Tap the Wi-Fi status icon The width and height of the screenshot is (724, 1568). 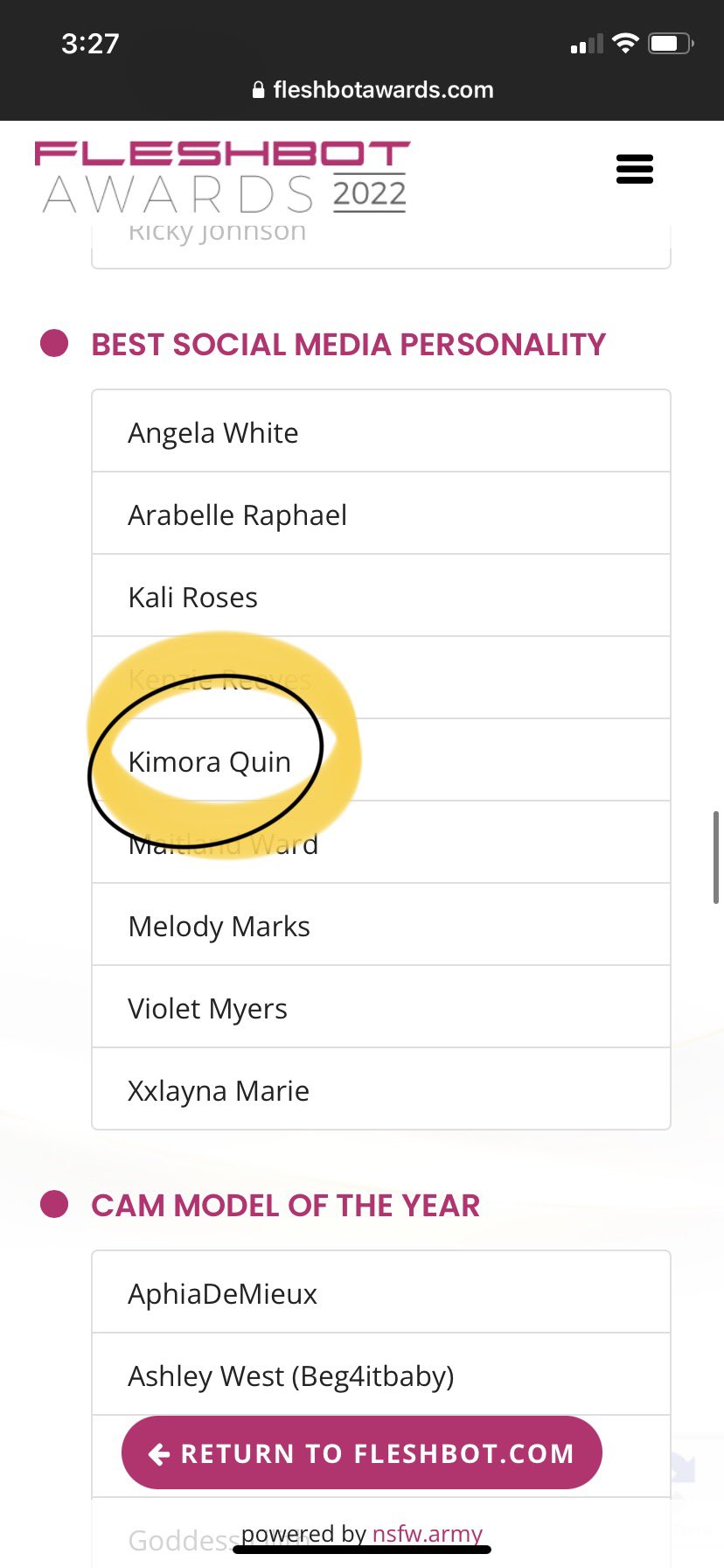pyautogui.click(x=625, y=43)
